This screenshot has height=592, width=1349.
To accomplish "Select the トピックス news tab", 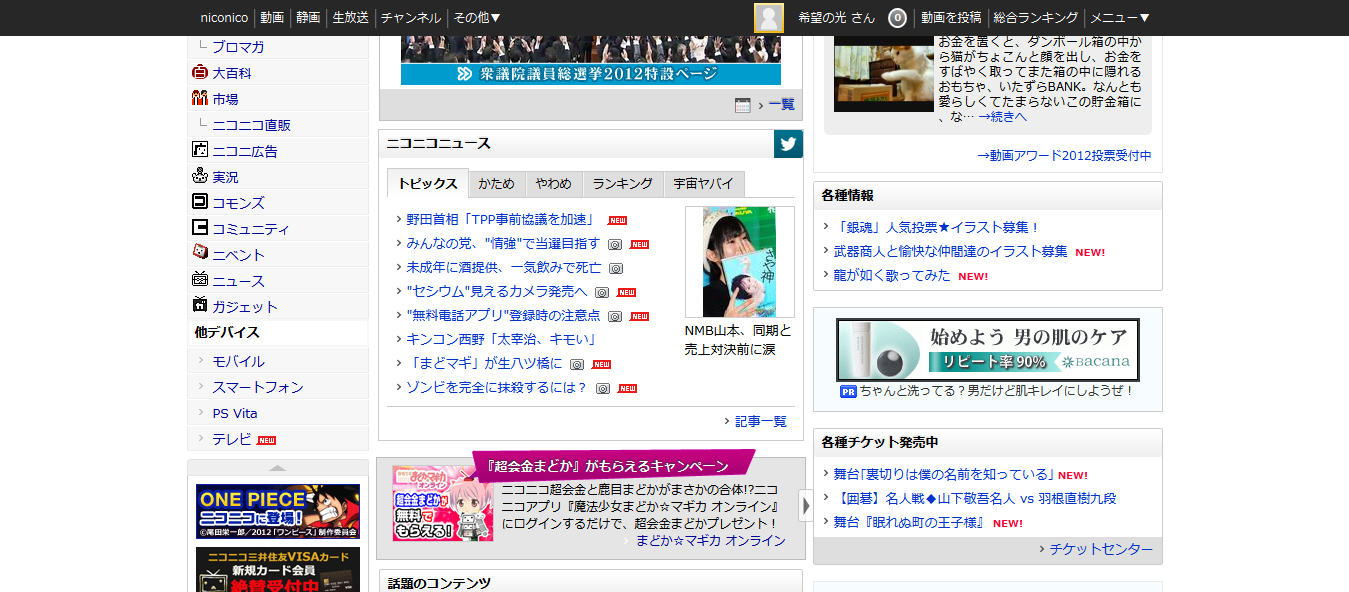I will coord(427,184).
